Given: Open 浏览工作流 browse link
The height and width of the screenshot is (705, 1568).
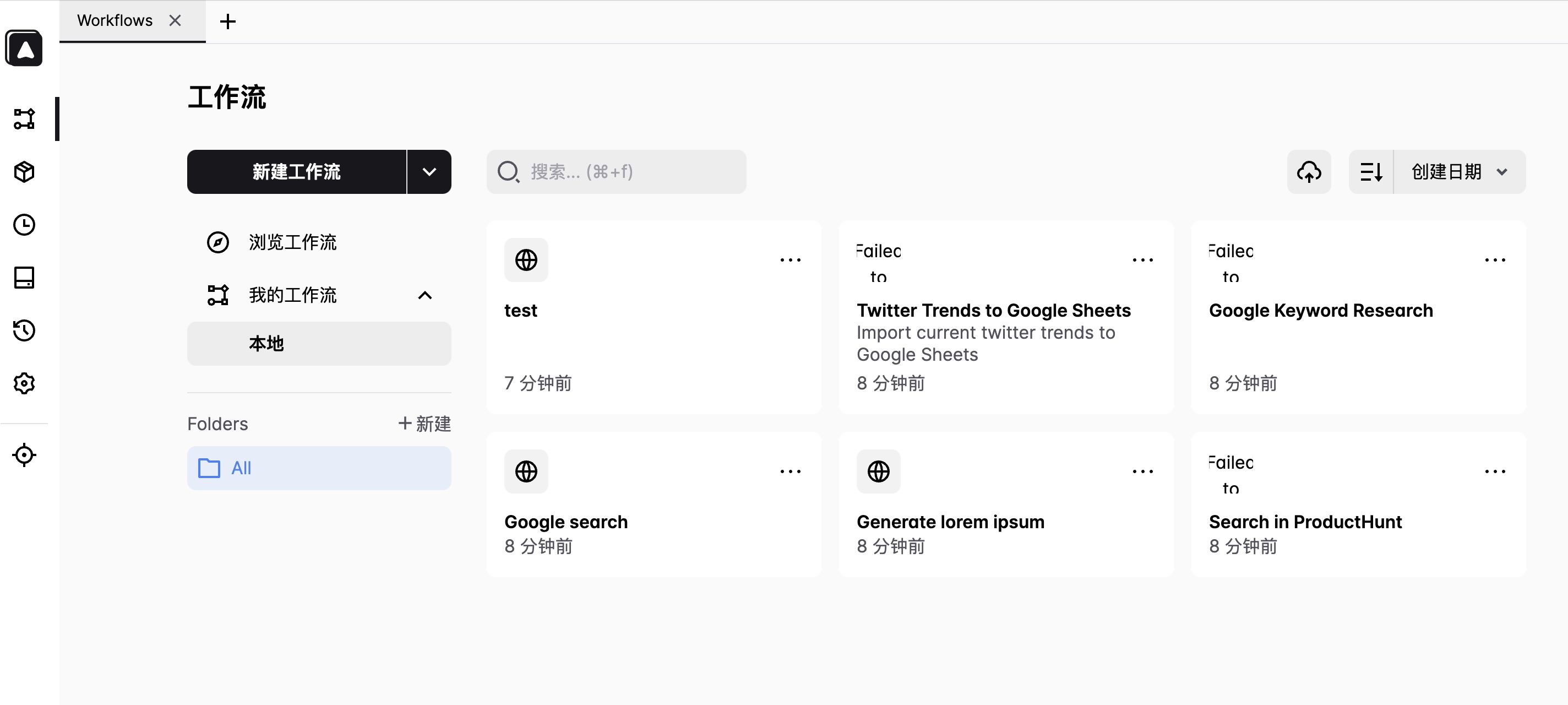Looking at the screenshot, I should pos(292,242).
